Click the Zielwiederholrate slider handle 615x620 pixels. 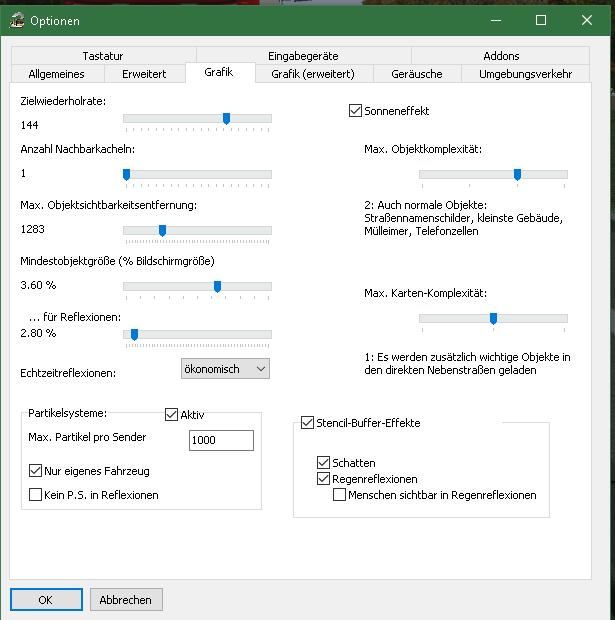226,118
